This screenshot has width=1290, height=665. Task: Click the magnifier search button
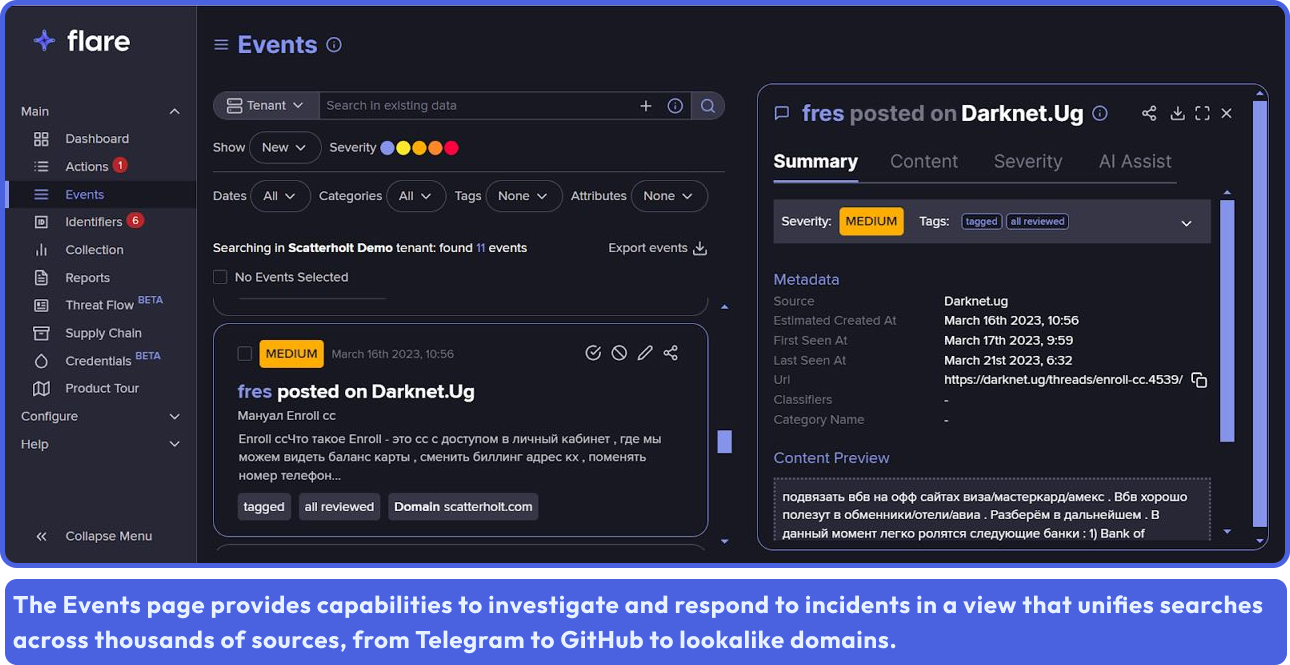(x=708, y=106)
